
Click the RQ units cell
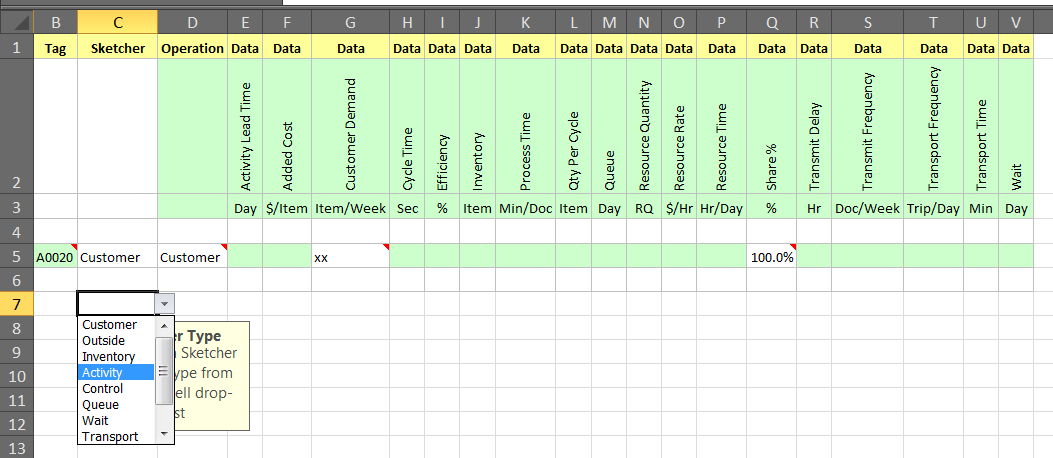644,208
